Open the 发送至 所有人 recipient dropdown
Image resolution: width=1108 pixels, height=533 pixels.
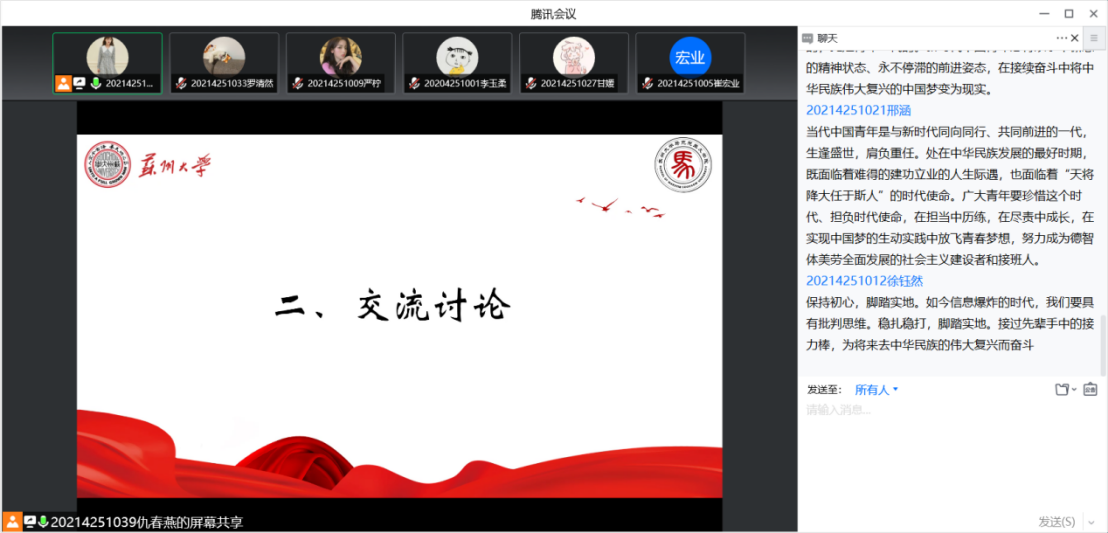[x=876, y=390]
